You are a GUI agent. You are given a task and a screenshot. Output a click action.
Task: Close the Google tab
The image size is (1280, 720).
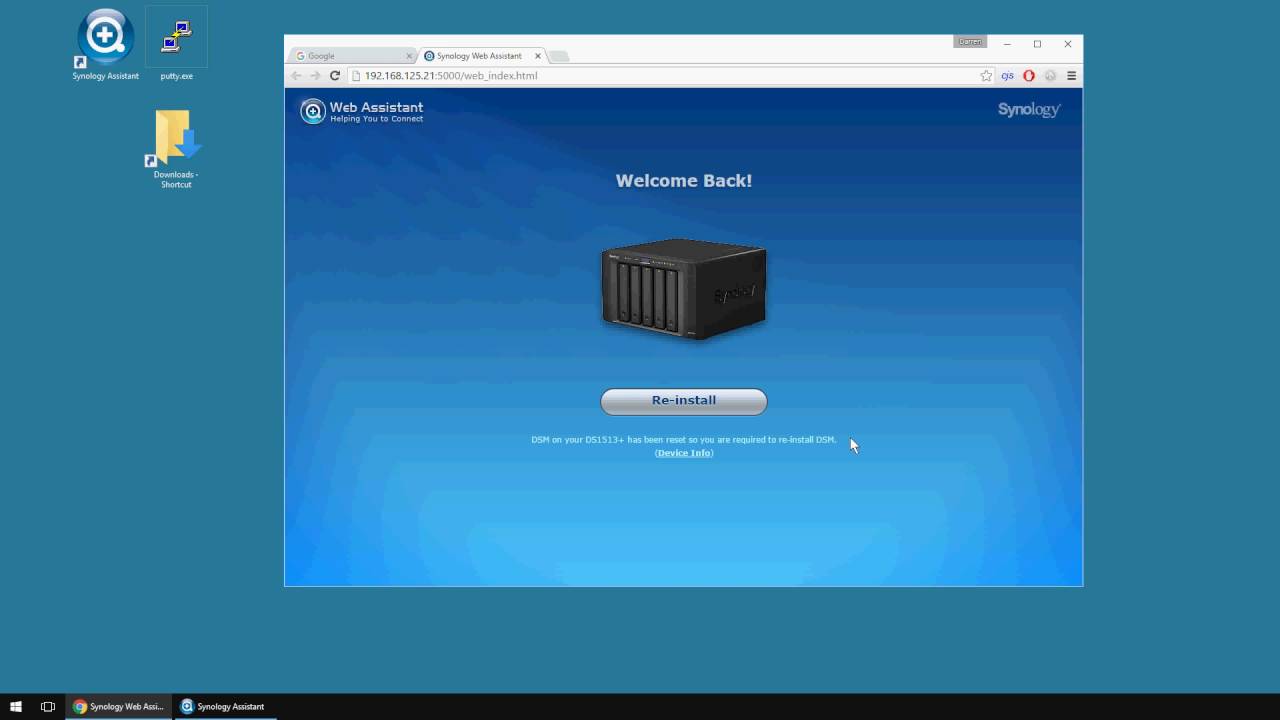[409, 56]
